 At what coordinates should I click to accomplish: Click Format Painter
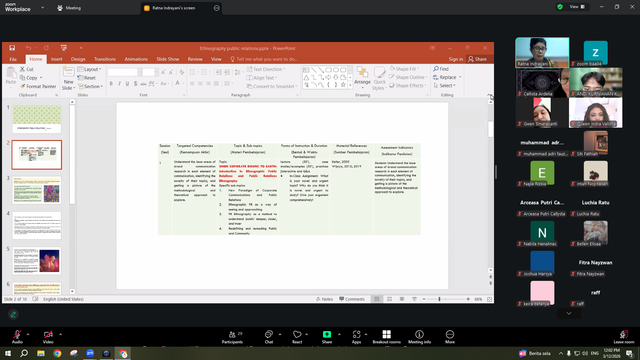(38, 87)
